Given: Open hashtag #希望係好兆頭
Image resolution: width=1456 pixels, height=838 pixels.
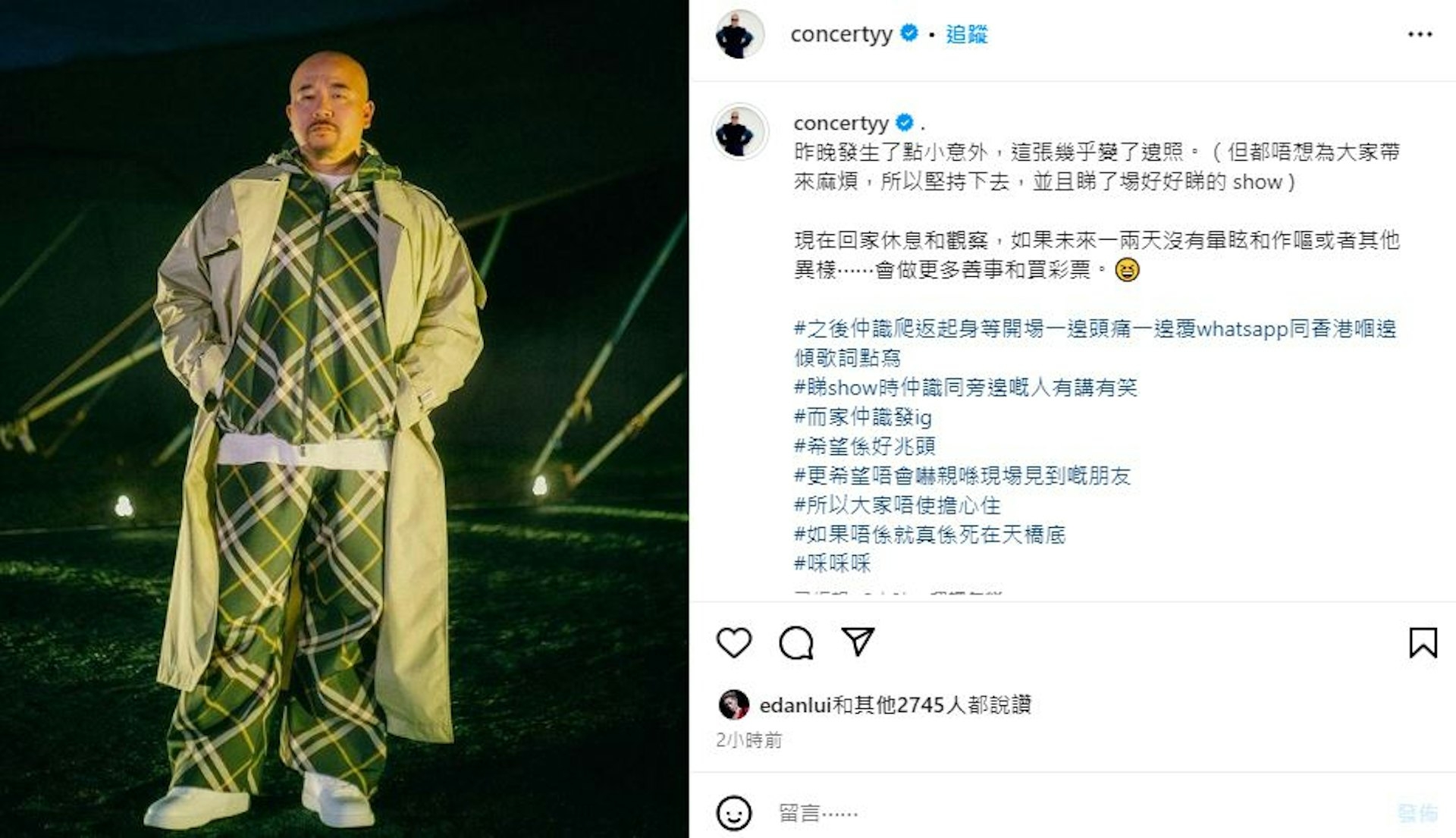Looking at the screenshot, I should click(864, 446).
